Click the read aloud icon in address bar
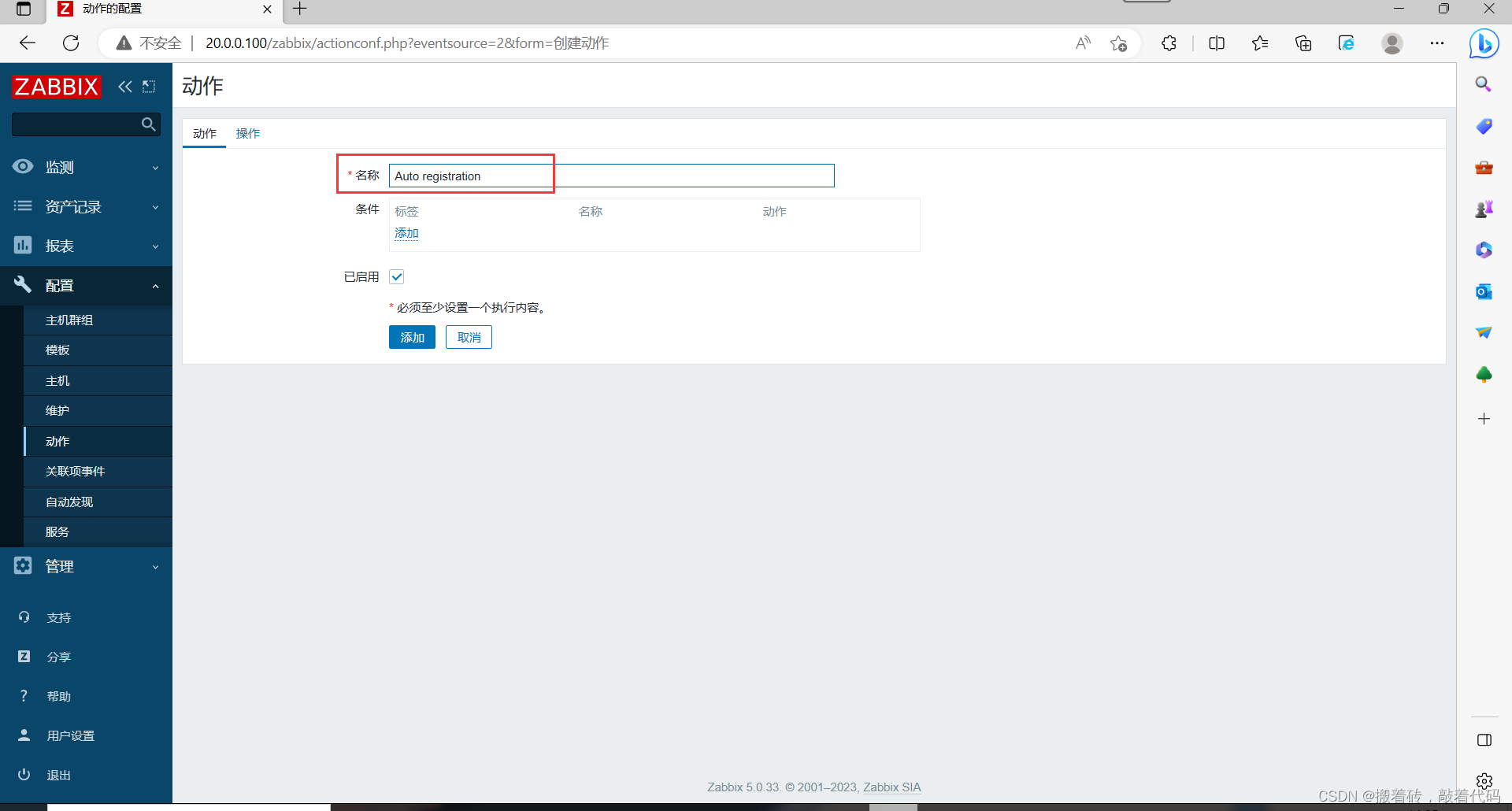The height and width of the screenshot is (811, 1512). click(1084, 43)
